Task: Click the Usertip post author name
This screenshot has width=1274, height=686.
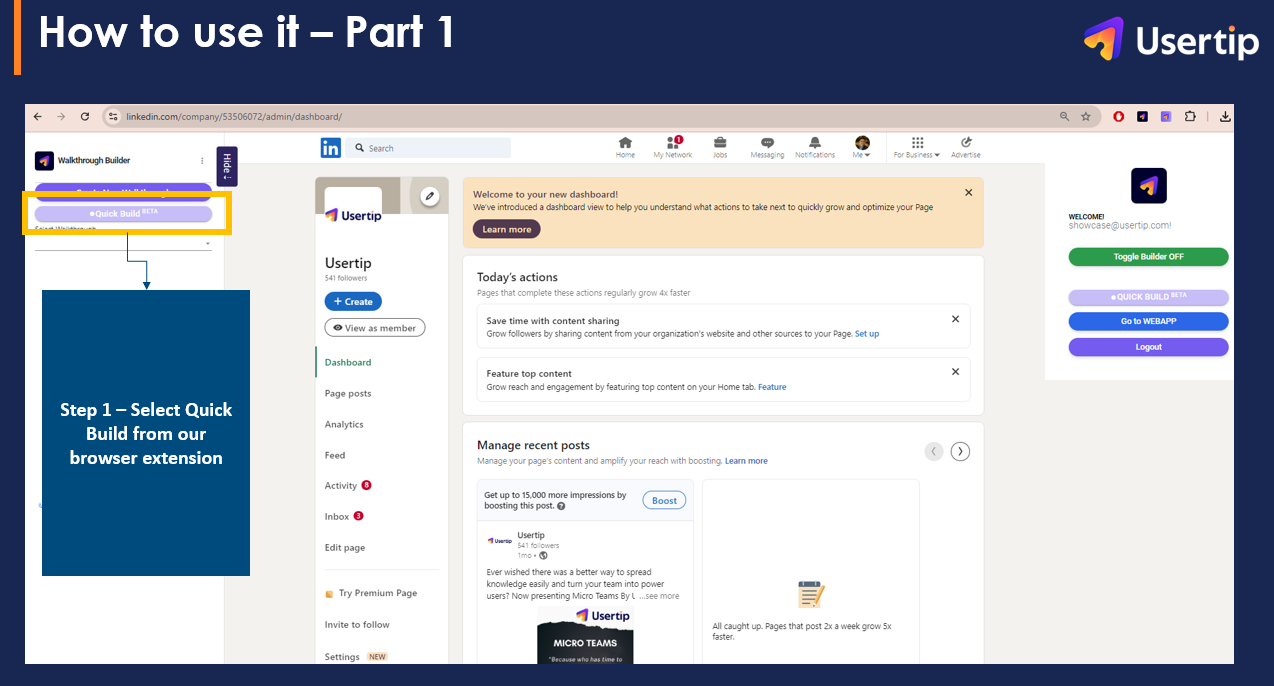Action: tap(531, 535)
